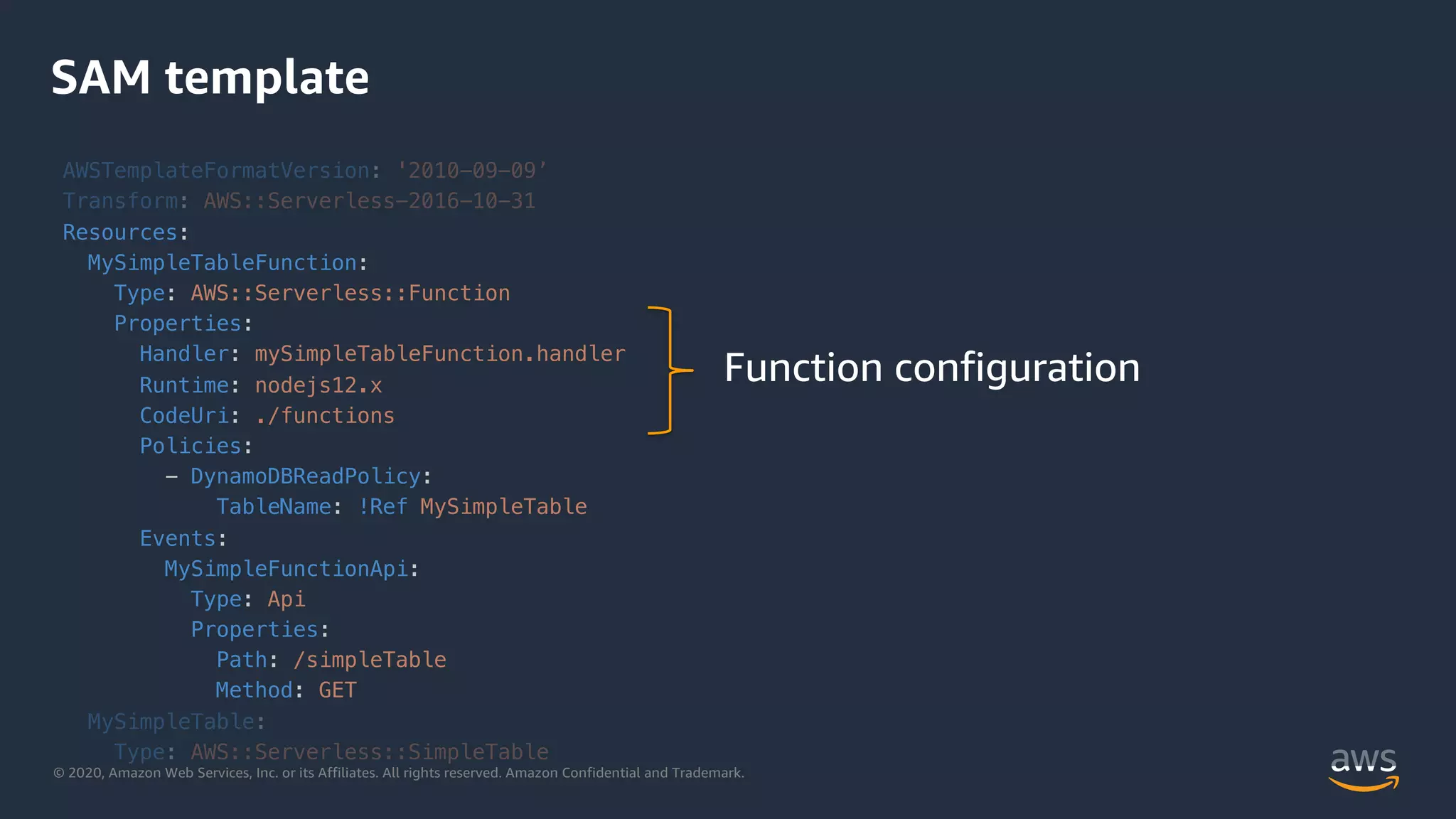Click the "Policies:" line
This screenshot has width=1456, height=819.
point(196,446)
